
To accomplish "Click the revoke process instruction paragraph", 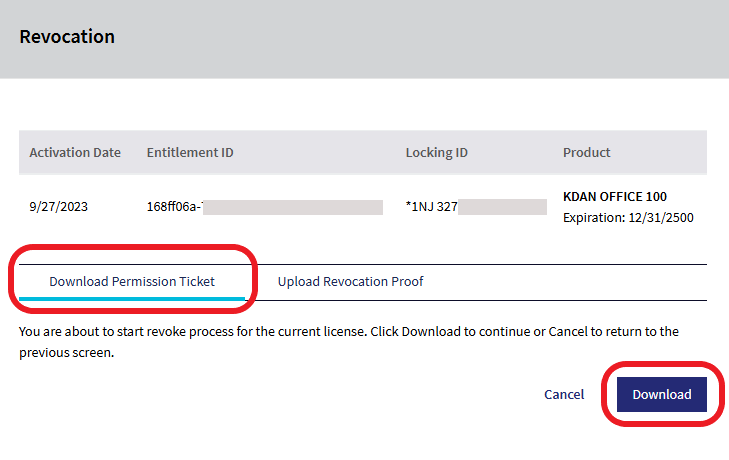I will click(349, 342).
